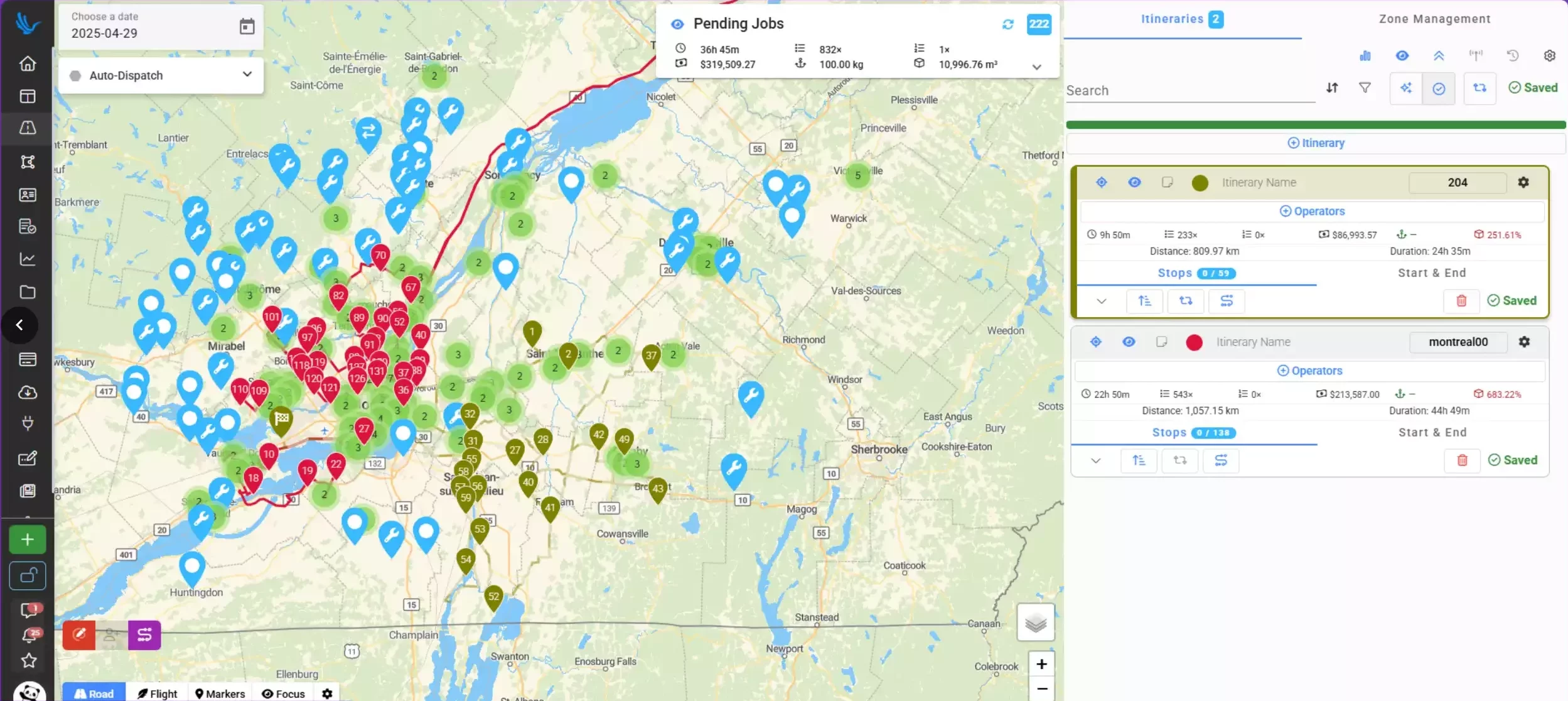Expand the Pending Jobs details chevron

click(1037, 67)
